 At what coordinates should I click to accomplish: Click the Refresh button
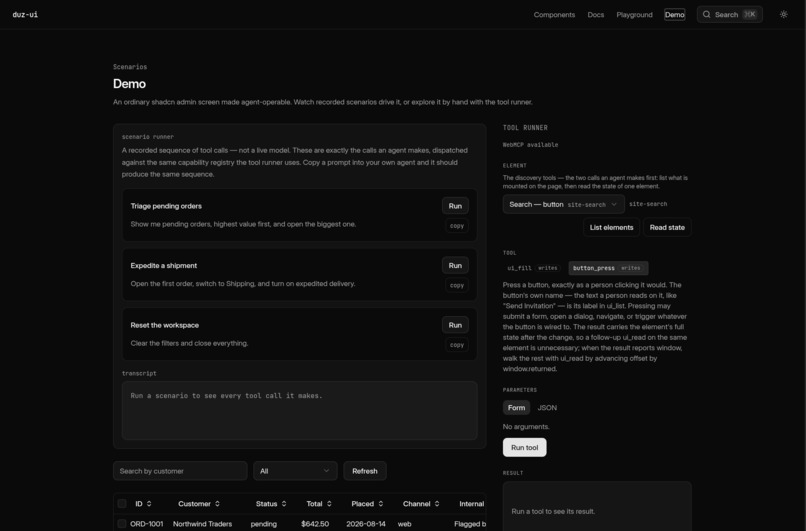364,471
